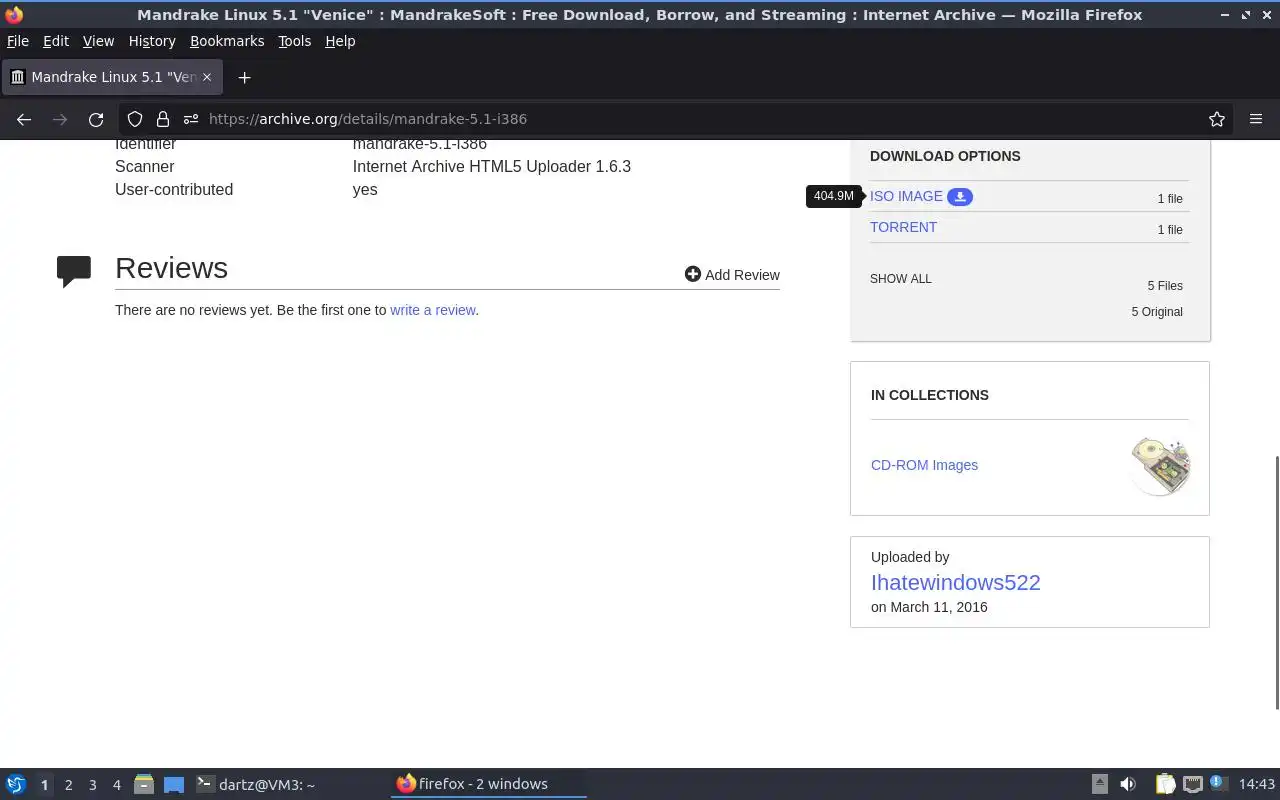Switch to virtual desktop 3
1280x800 pixels.
92,785
